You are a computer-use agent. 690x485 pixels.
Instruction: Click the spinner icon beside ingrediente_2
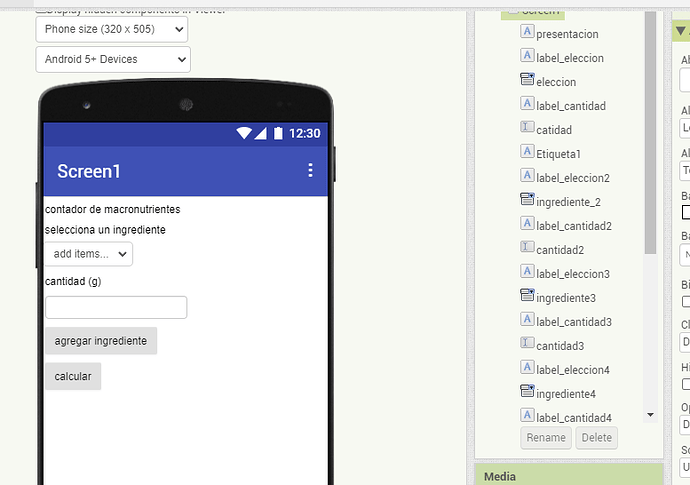coord(527,199)
